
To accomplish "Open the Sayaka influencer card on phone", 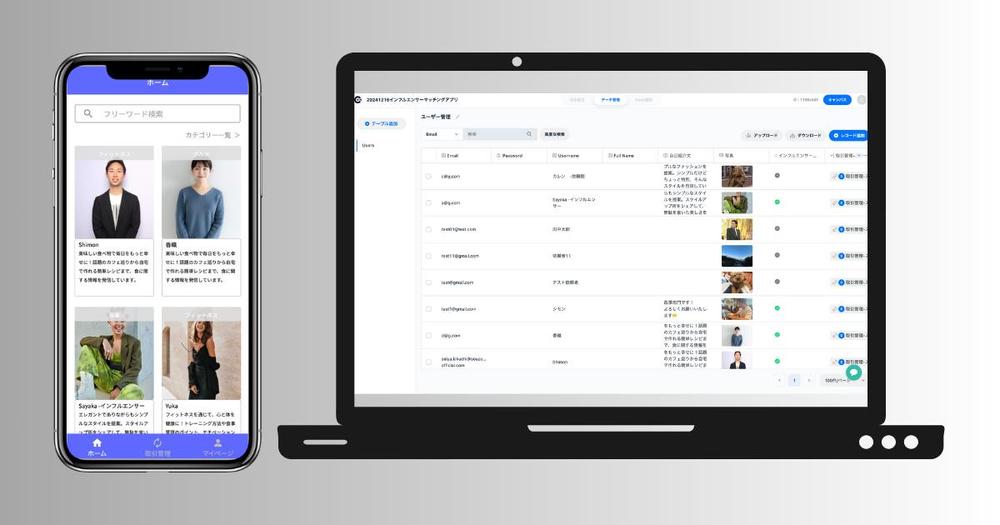I will coord(114,370).
